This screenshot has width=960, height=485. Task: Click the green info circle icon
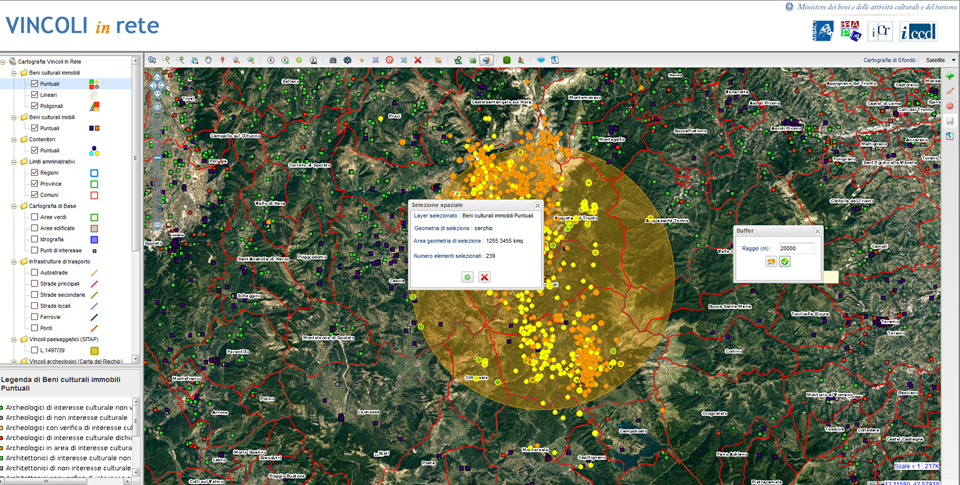click(x=299, y=60)
